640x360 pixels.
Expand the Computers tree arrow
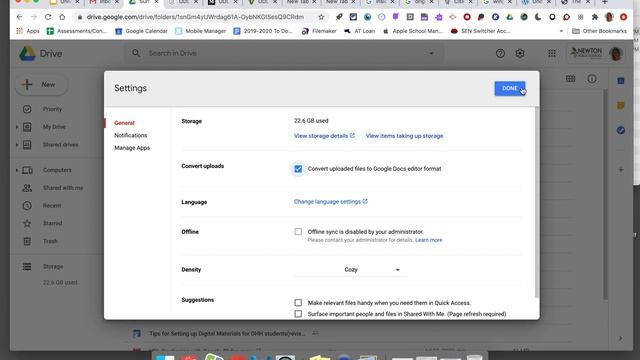17,170
